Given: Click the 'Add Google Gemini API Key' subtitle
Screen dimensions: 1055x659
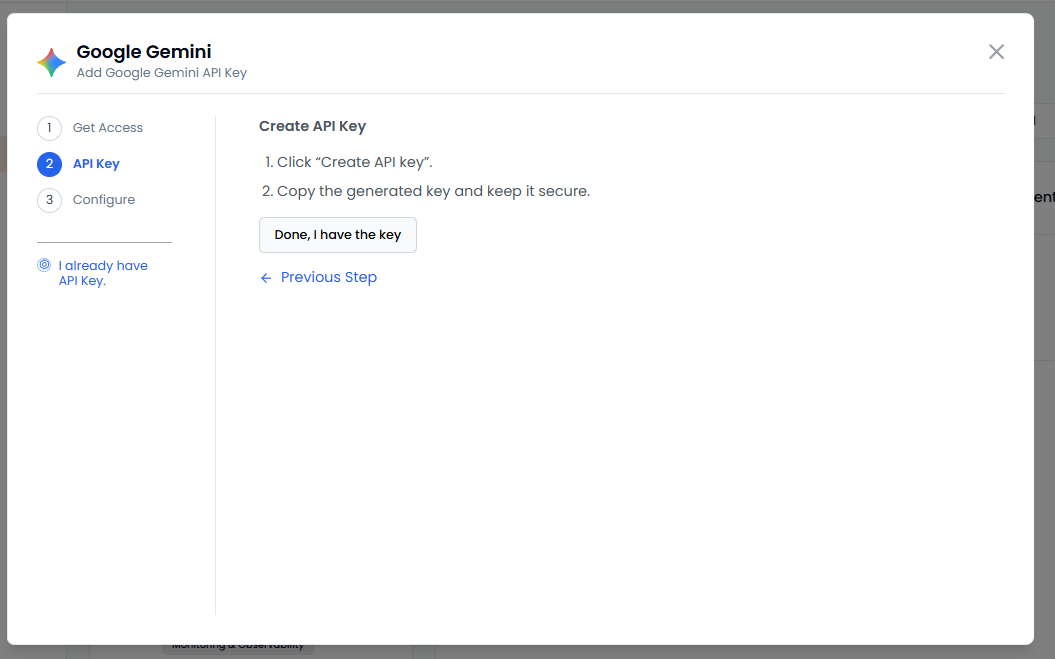Looking at the screenshot, I should 162,73.
